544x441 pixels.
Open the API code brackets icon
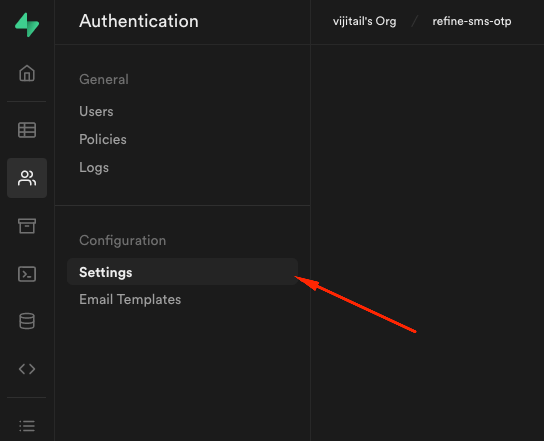(x=27, y=369)
